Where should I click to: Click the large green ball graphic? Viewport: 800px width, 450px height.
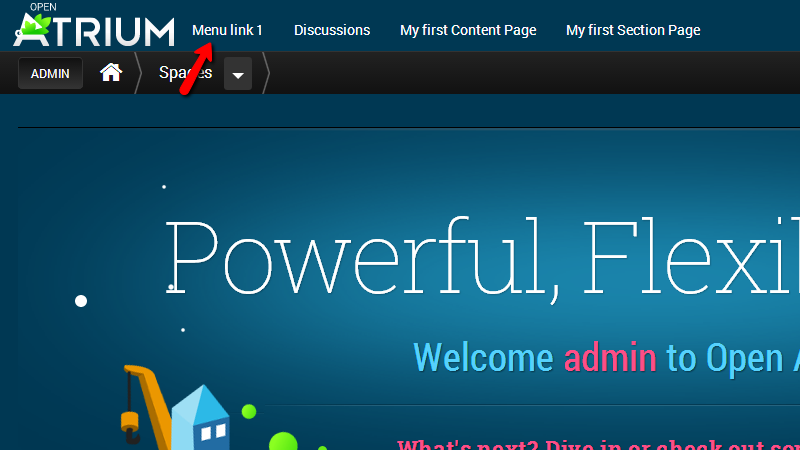(x=284, y=441)
